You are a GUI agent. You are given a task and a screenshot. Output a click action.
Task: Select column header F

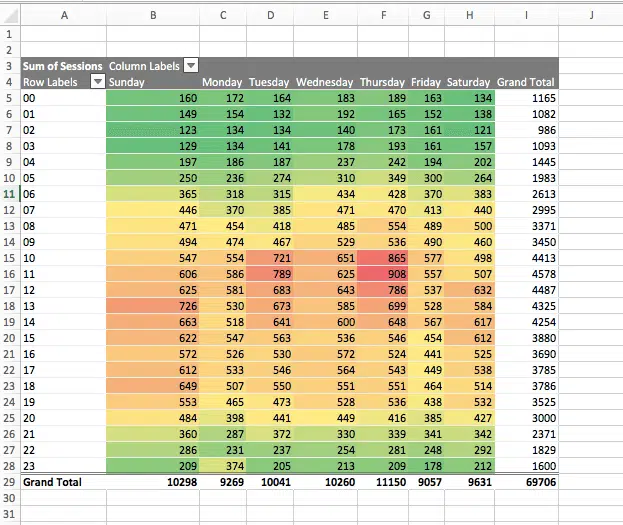pos(383,15)
